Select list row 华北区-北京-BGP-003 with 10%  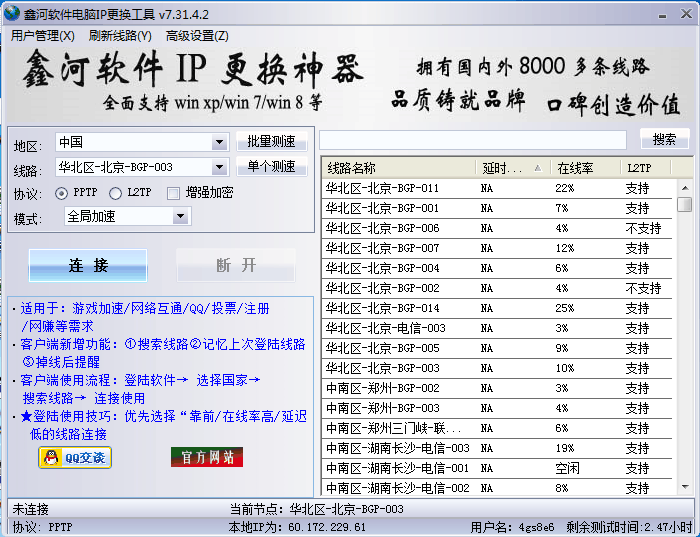tap(497, 368)
